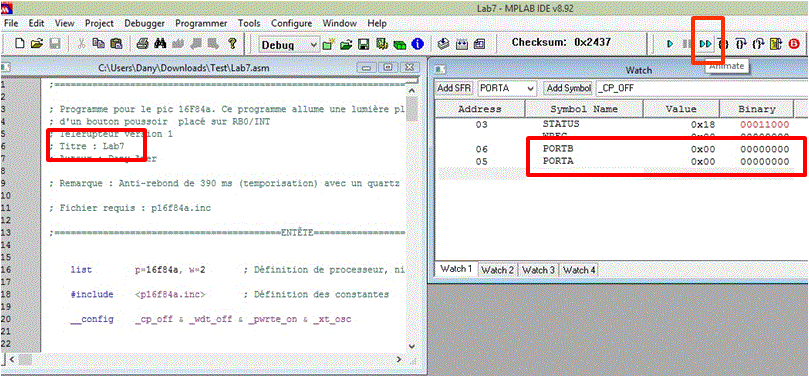The height and width of the screenshot is (377, 809).
Task: Create a new file with the toolbar icon
Action: [21, 44]
